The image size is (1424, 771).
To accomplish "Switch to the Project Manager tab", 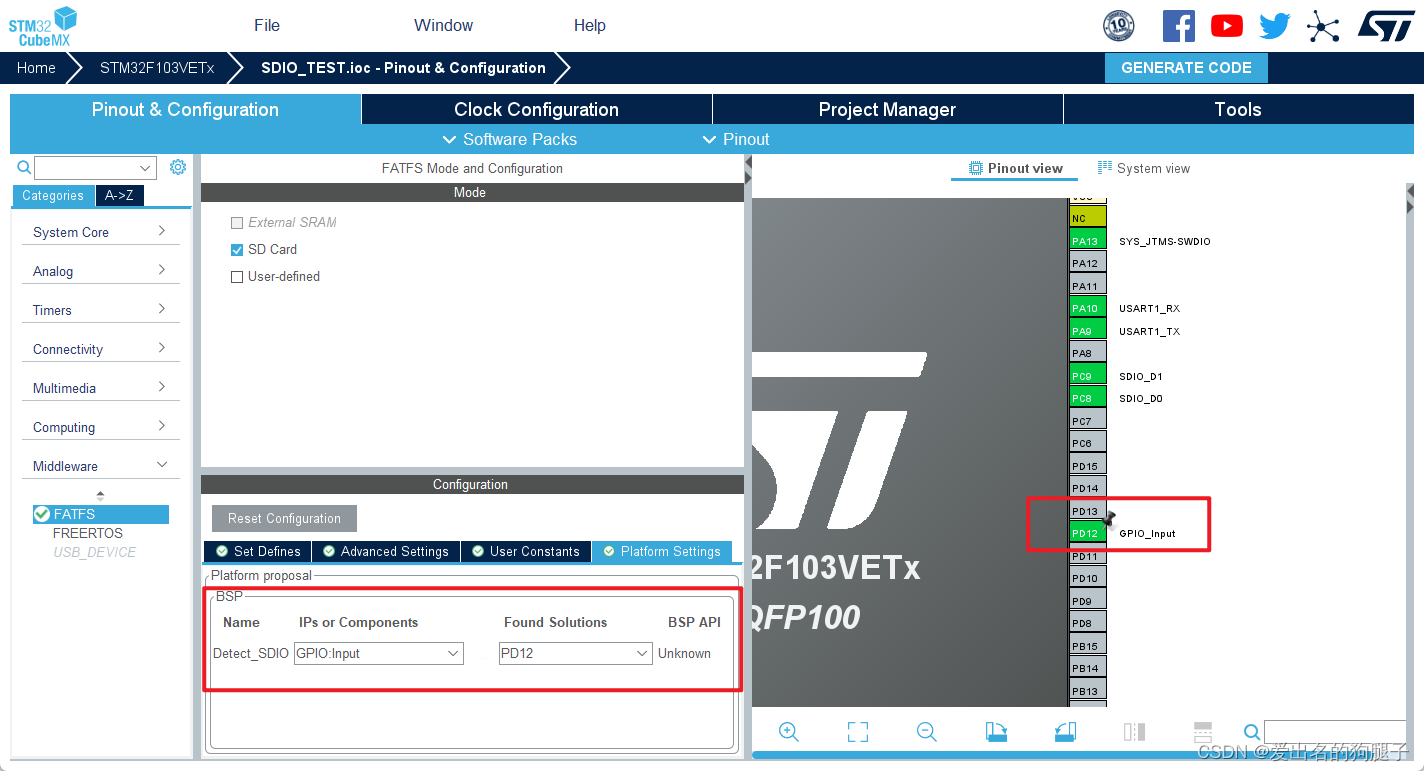I will 887,109.
